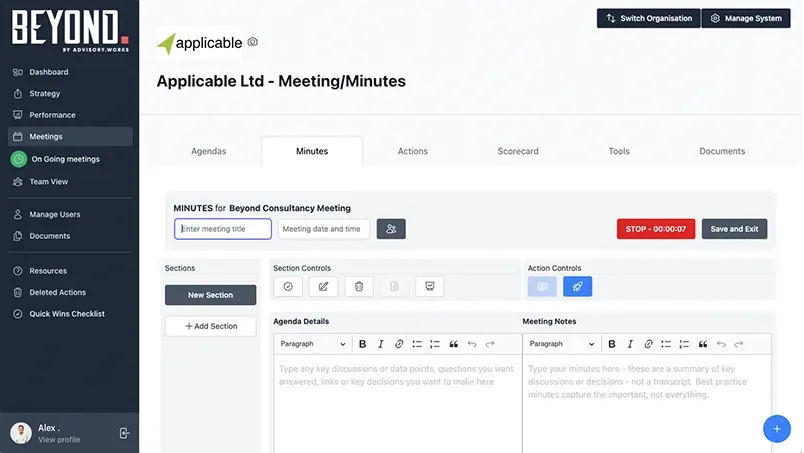Viewport: 804px width, 453px height.
Task: Click the edit pencil icon in Section Controls
Action: (x=323, y=286)
